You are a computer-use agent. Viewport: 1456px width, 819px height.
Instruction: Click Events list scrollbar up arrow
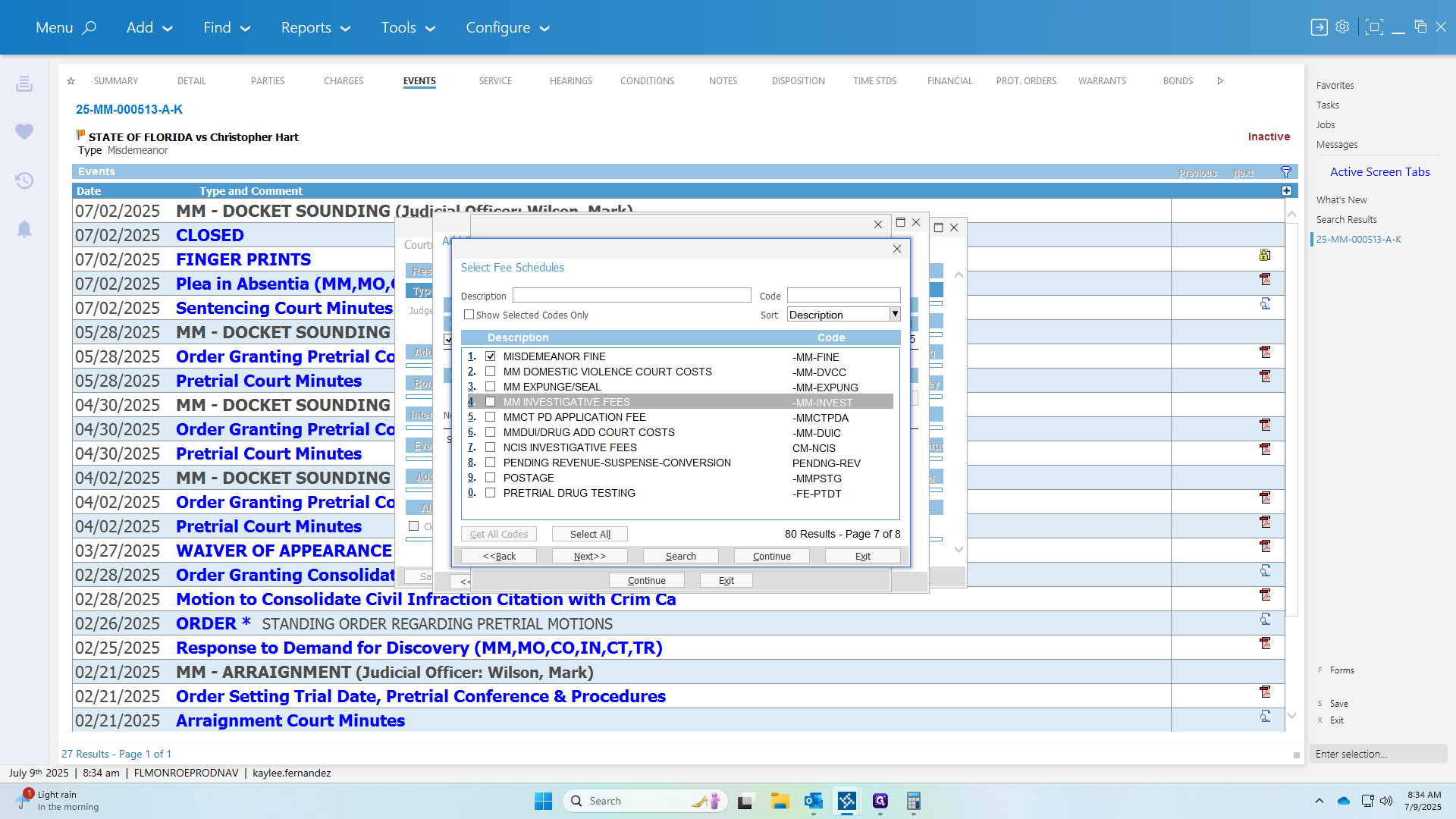1292,215
